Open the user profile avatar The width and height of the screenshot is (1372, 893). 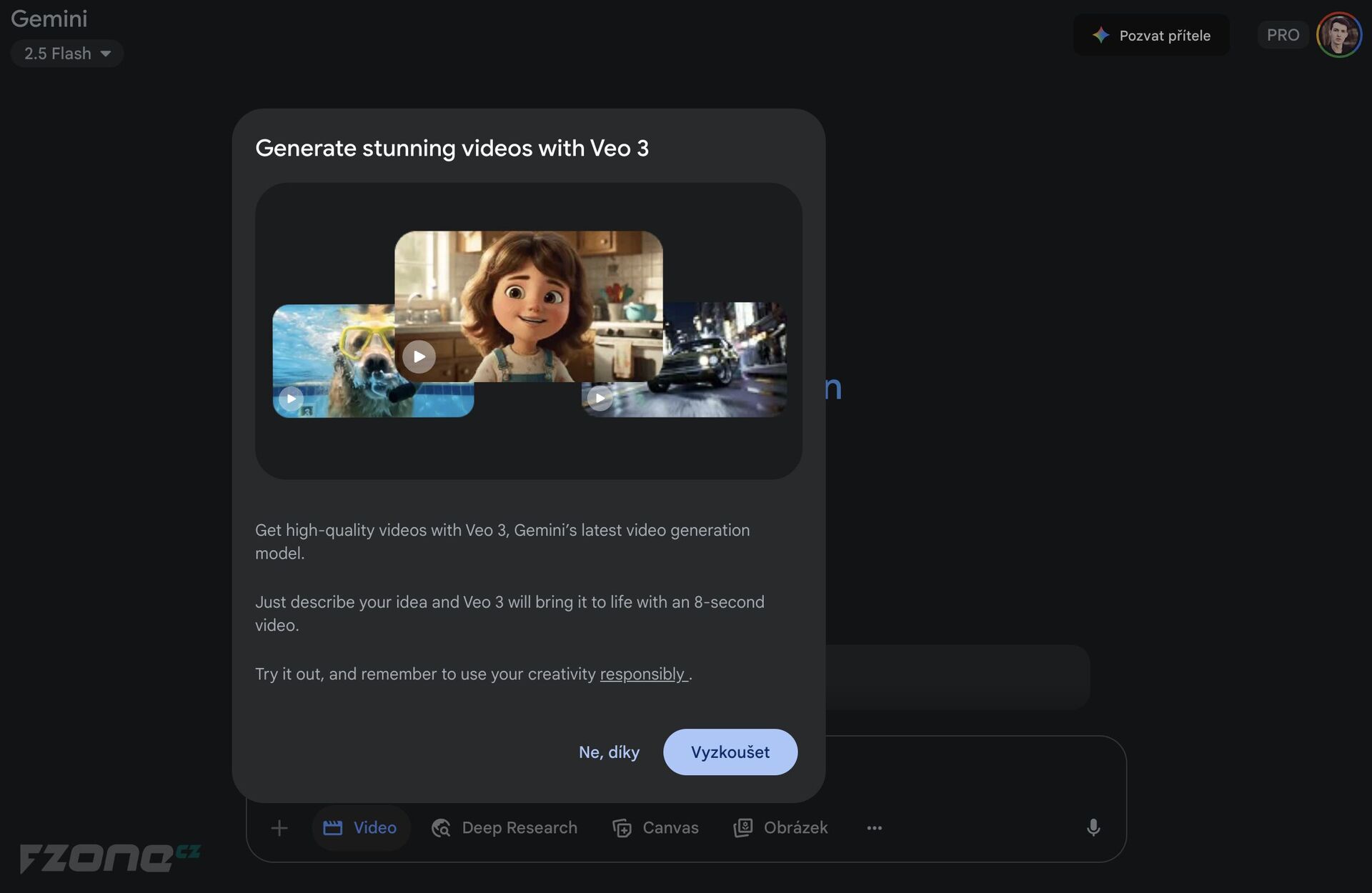[x=1339, y=35]
